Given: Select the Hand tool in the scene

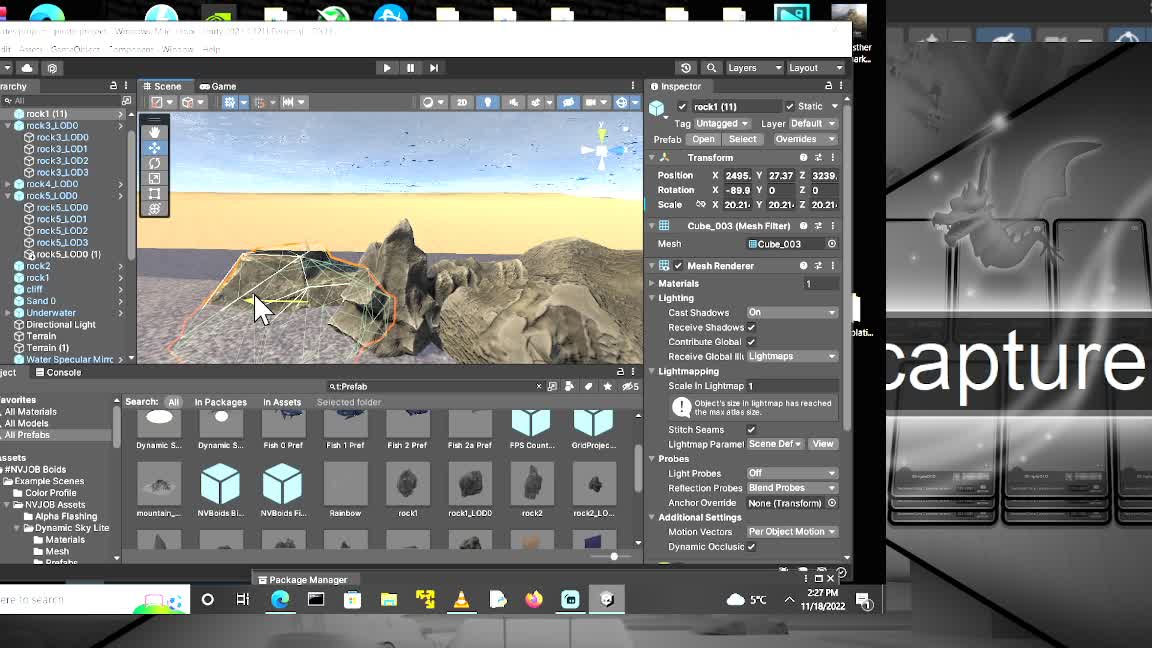Looking at the screenshot, I should 154,132.
